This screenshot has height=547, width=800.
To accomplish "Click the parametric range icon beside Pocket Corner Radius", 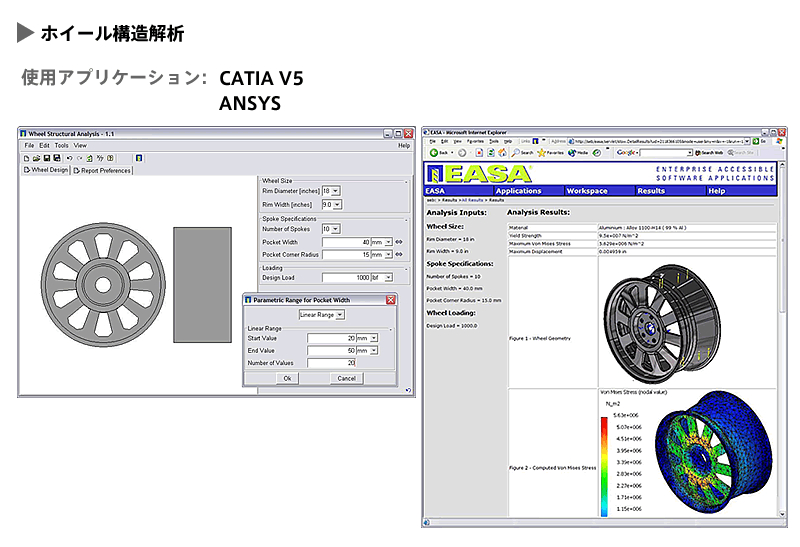I will coord(399,254).
